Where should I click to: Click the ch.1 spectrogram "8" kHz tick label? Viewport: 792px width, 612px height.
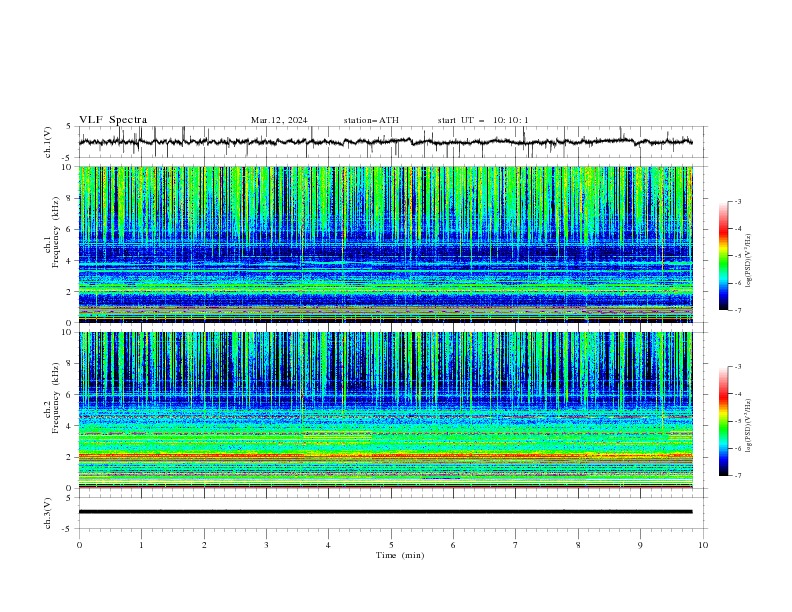pos(71,198)
